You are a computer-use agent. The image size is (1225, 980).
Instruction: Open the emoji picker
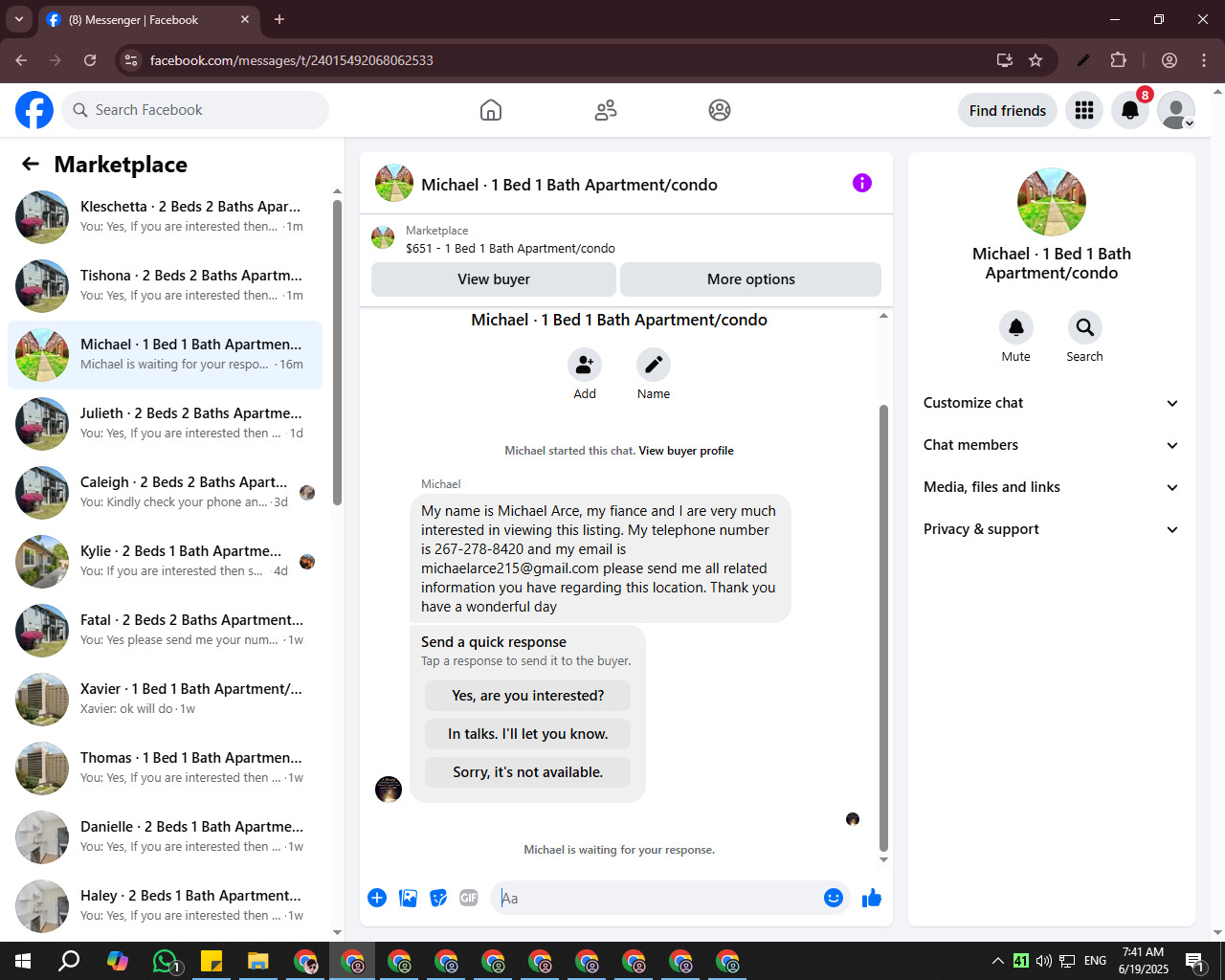[x=834, y=898]
